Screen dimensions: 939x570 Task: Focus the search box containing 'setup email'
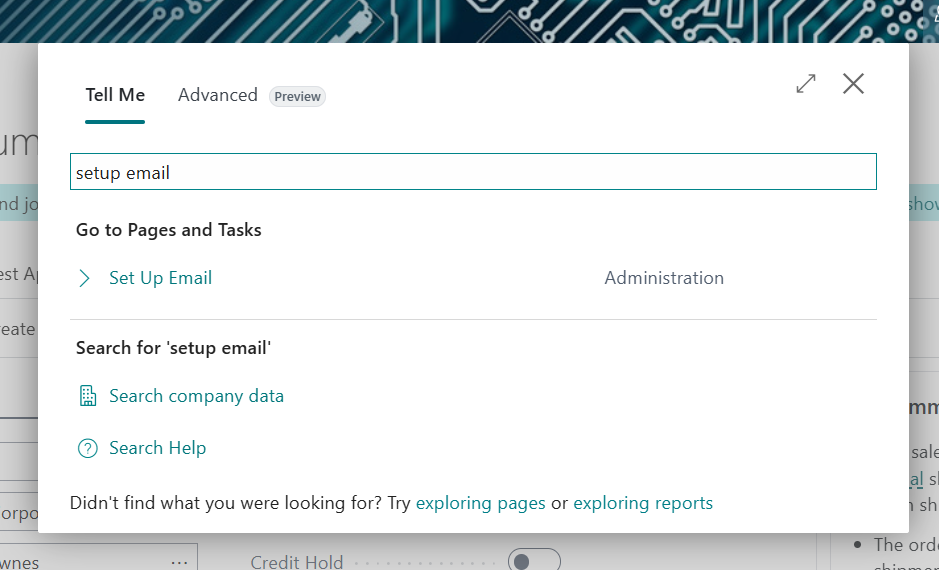click(x=473, y=172)
